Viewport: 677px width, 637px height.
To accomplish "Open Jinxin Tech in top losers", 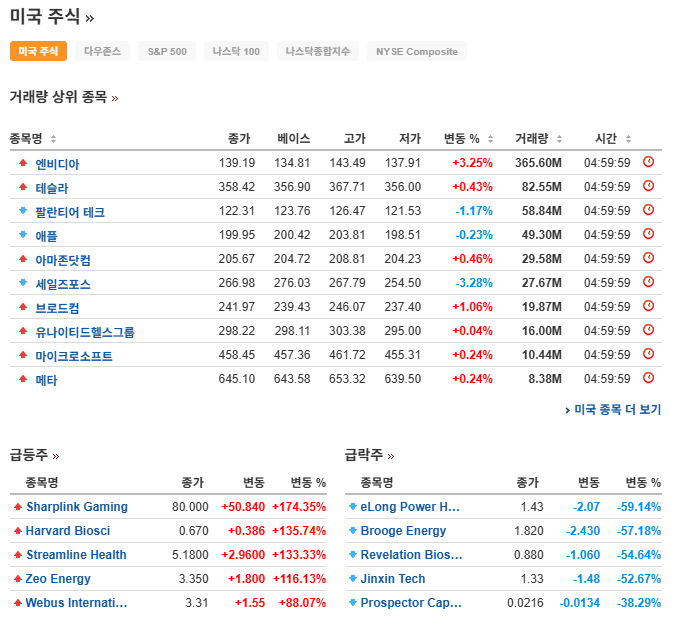I will [x=393, y=579].
